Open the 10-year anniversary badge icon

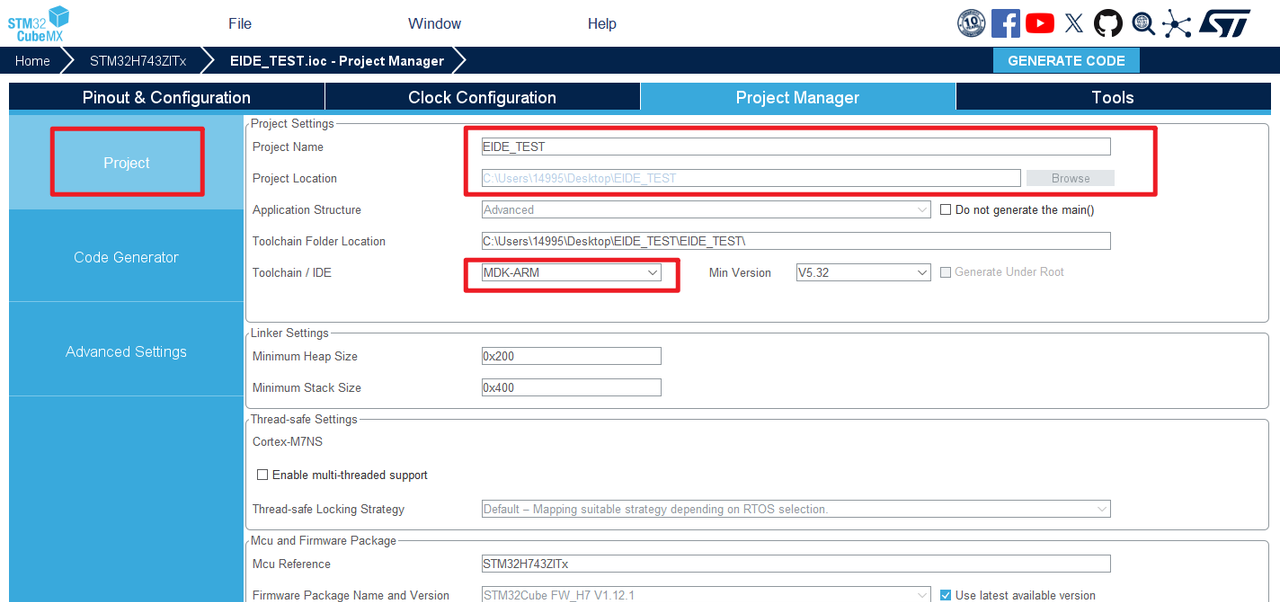(x=972, y=23)
